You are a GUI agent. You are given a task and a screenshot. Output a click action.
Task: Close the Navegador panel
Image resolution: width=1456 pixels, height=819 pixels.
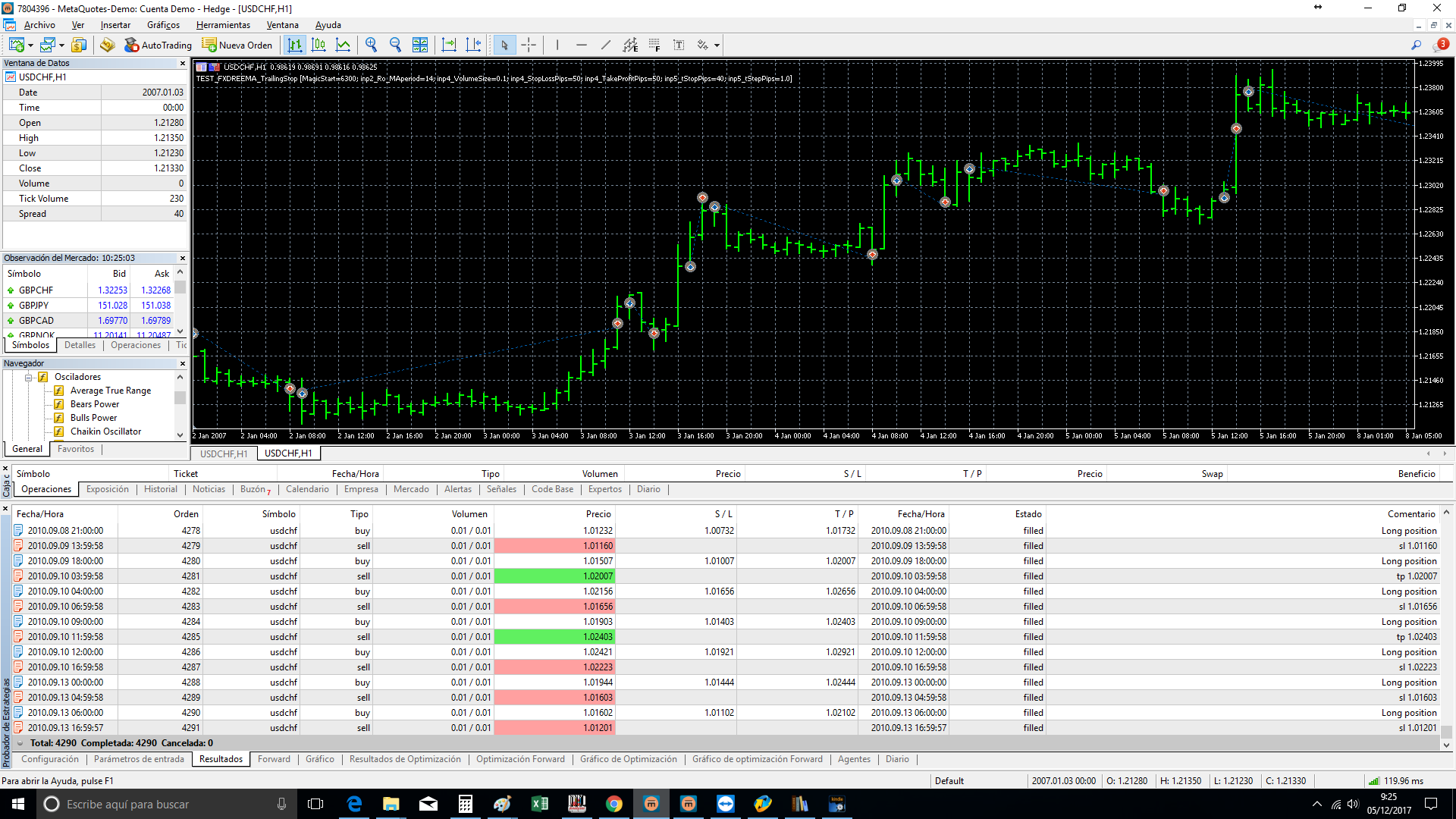click(183, 364)
